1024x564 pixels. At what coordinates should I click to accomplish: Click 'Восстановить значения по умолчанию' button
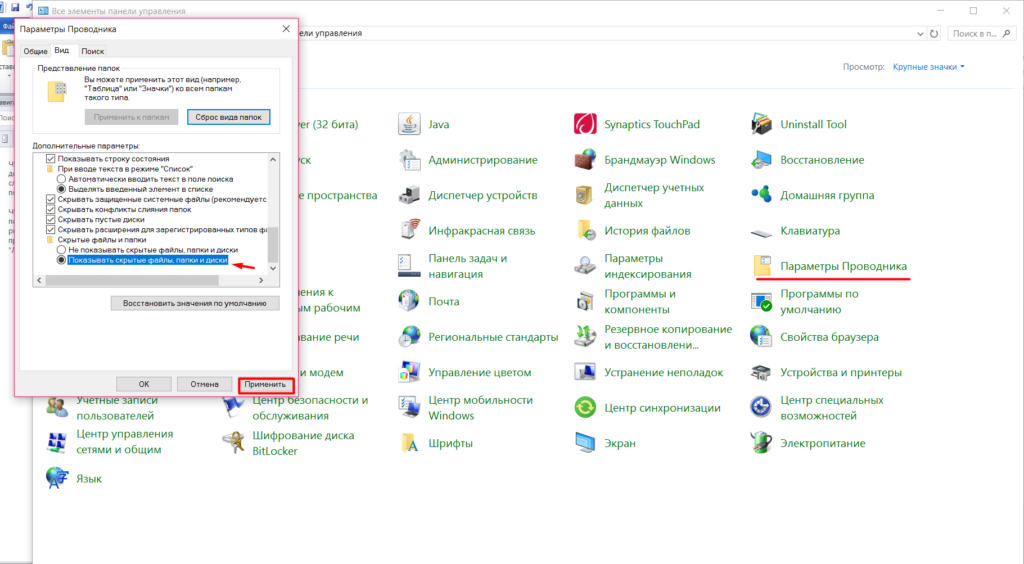point(195,303)
